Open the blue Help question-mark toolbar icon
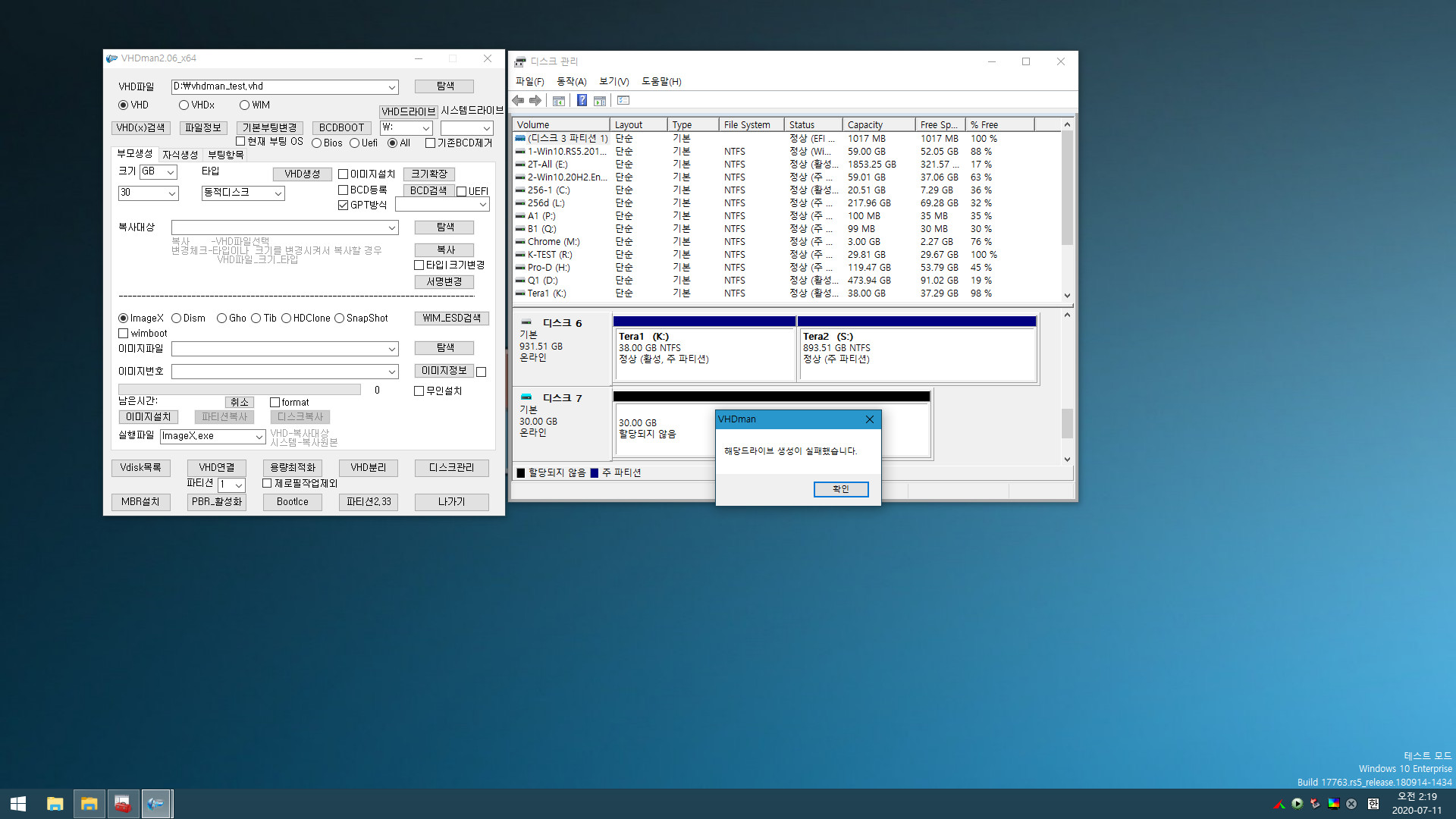This screenshot has height=819, width=1456. pos(582,101)
